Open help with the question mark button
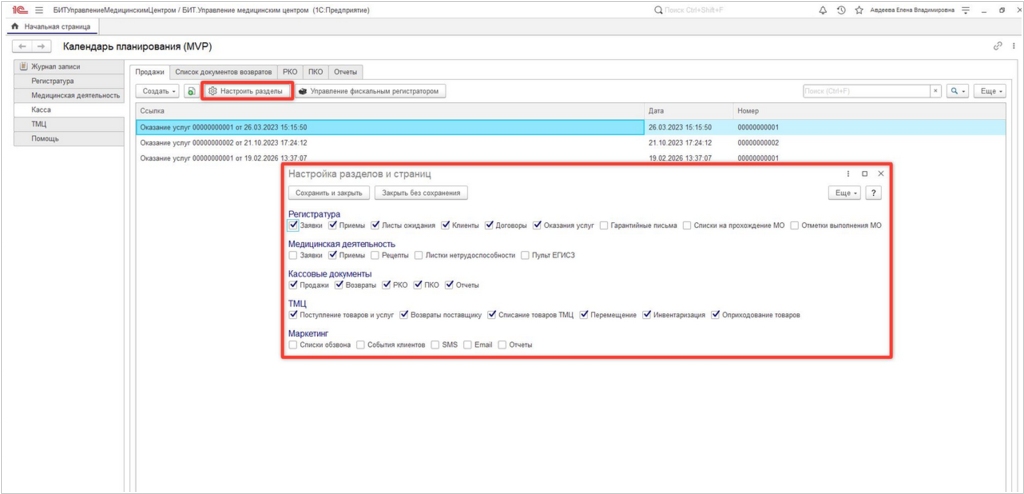 [x=875, y=192]
